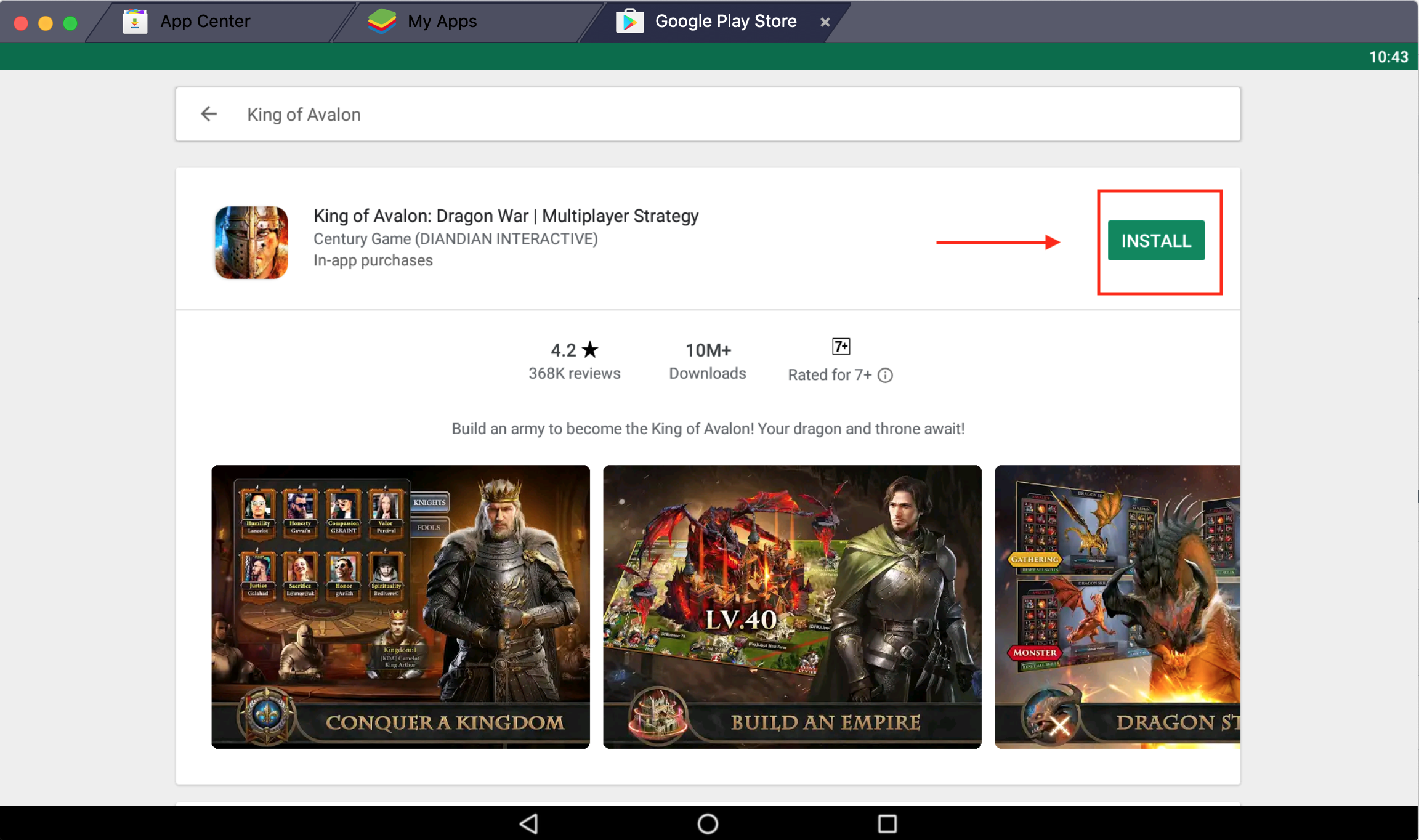Click the My Apps BlueStacks icon

tap(382, 22)
